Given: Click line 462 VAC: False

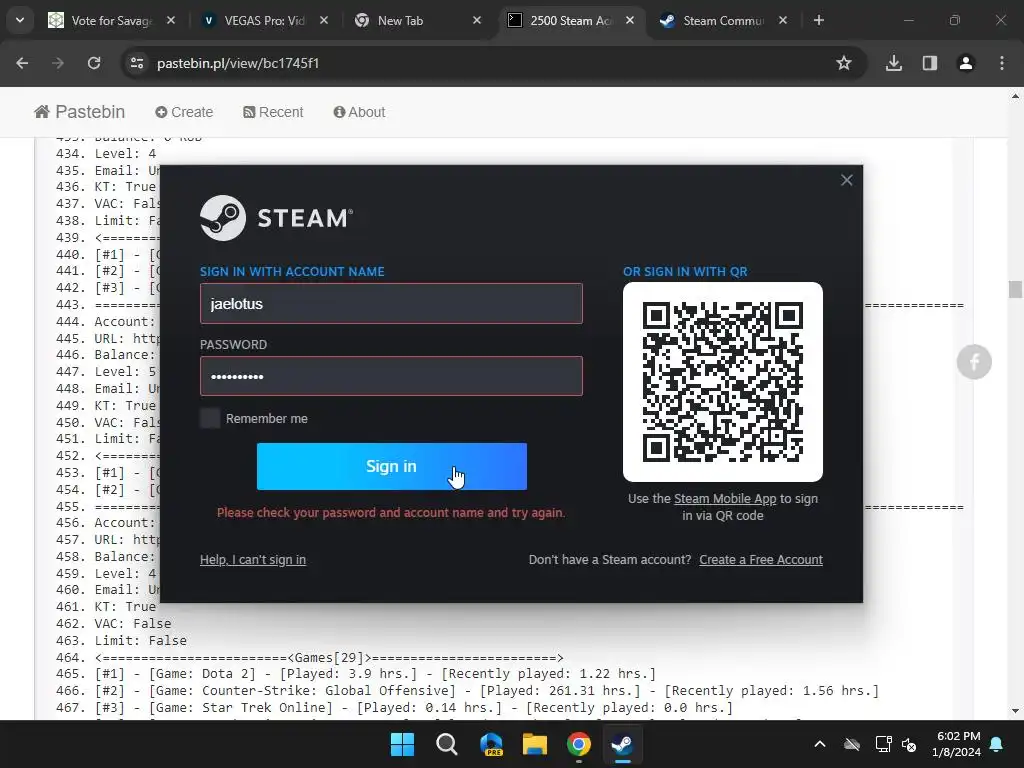Looking at the screenshot, I should [x=133, y=624].
